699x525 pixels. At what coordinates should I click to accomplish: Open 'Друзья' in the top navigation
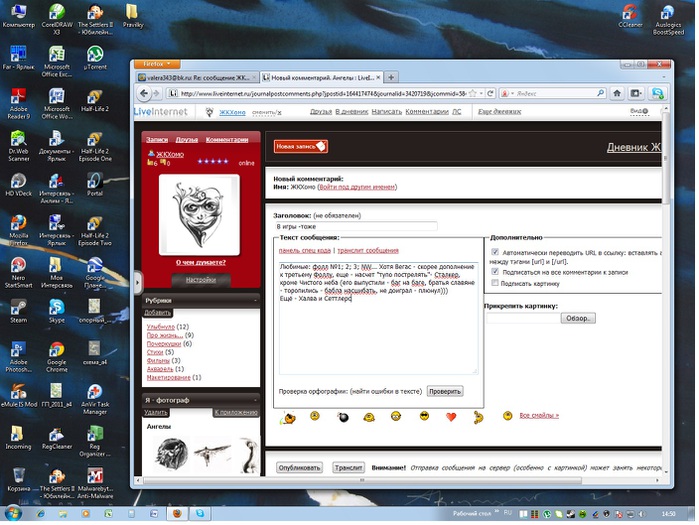point(321,111)
